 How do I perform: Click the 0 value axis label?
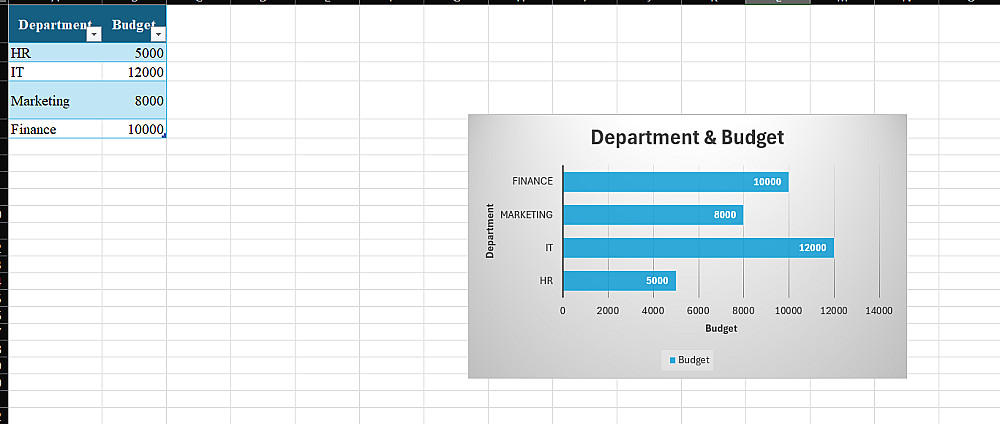pos(562,311)
